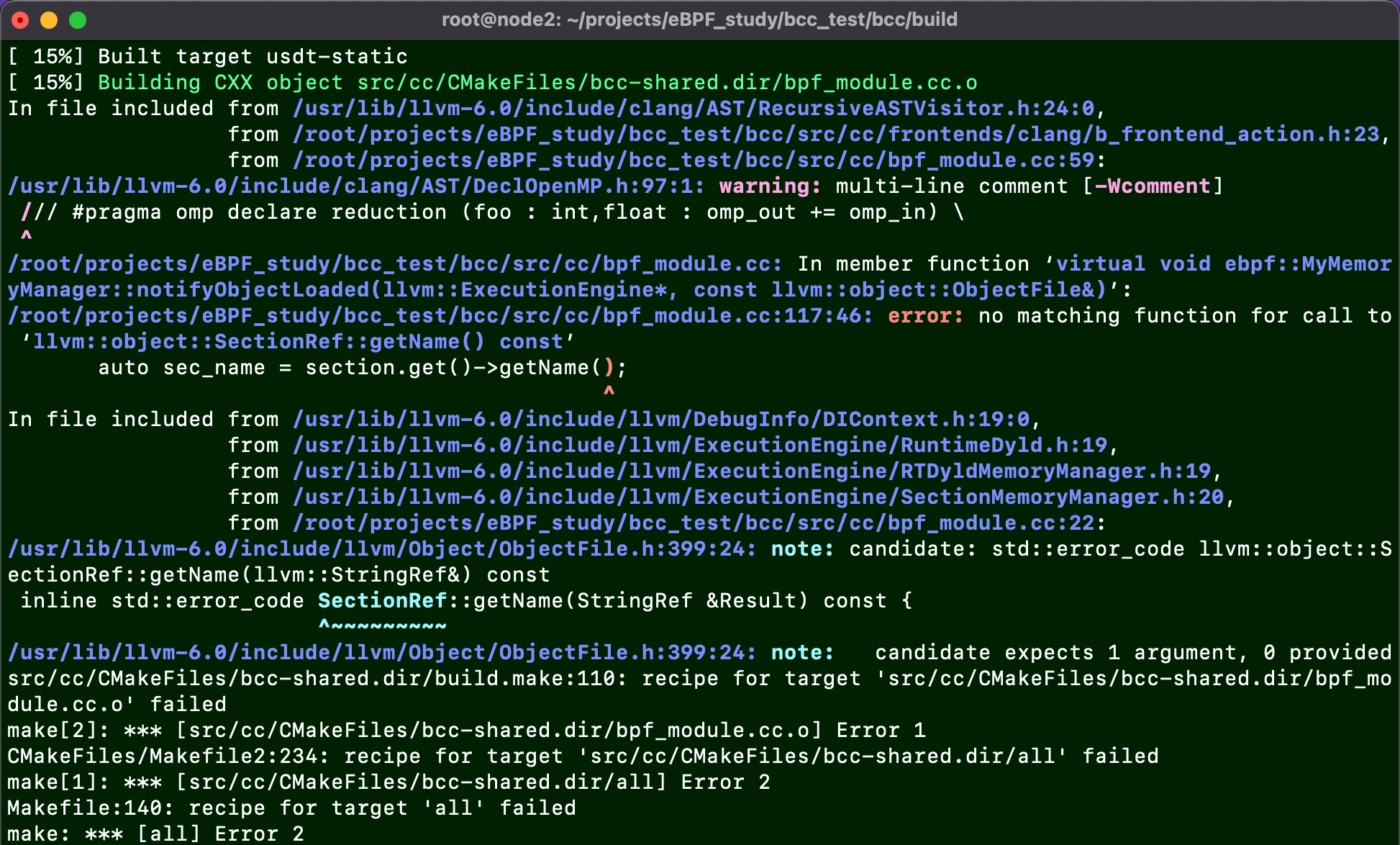1400x845 pixels.
Task: Click the red 'error:' label
Action: 925,315
